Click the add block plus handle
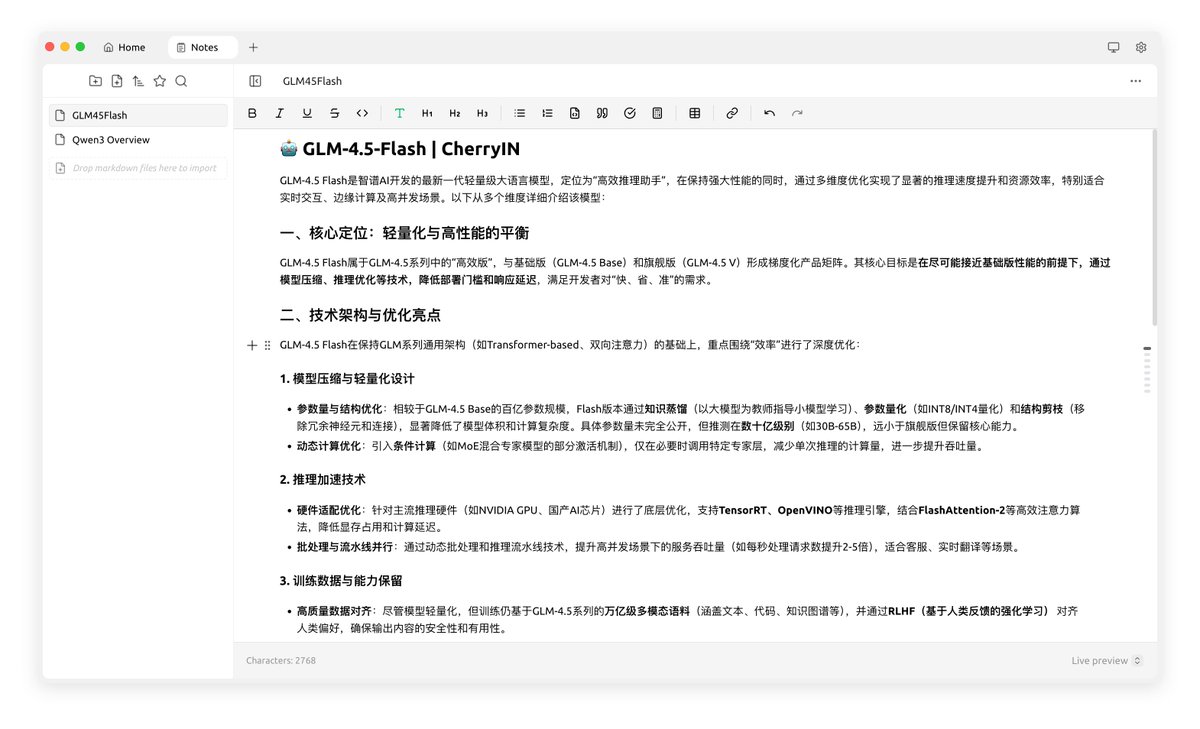 [252, 345]
